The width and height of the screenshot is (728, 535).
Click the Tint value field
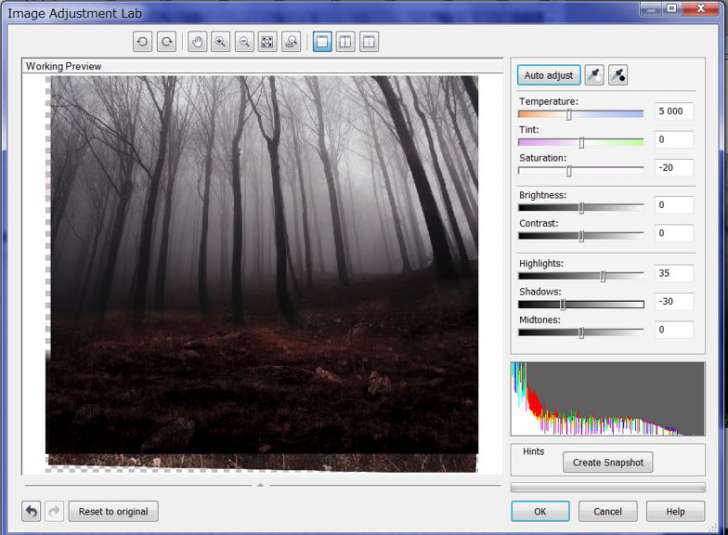point(674,139)
